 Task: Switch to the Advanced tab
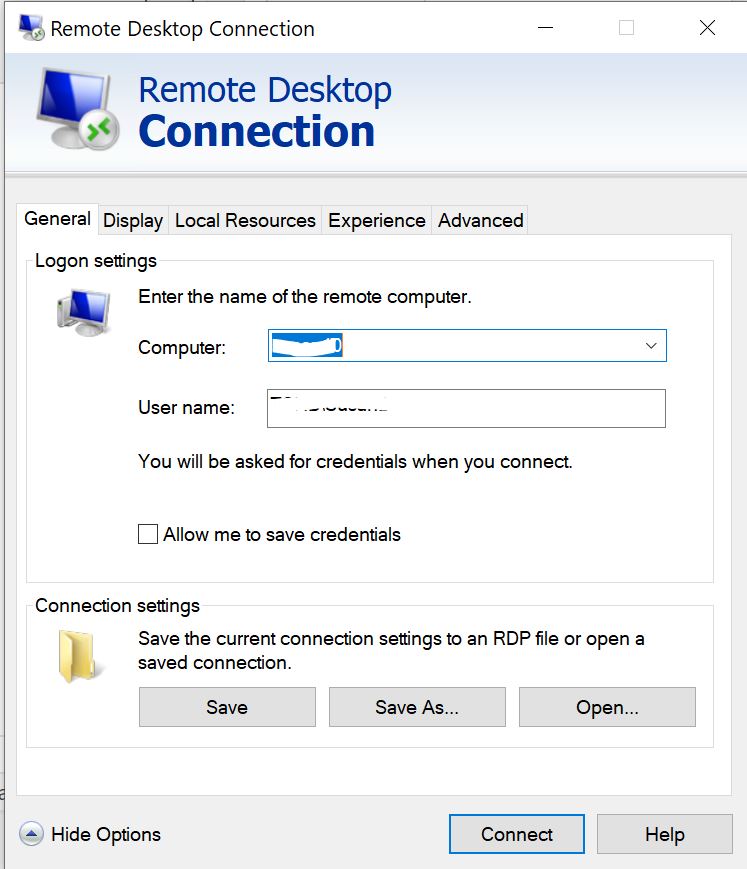coord(480,221)
